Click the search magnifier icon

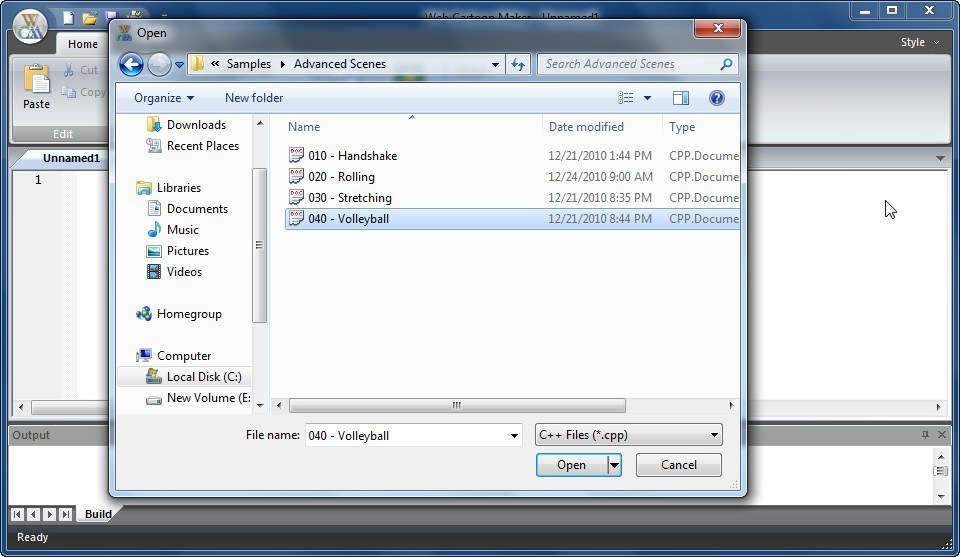(726, 64)
